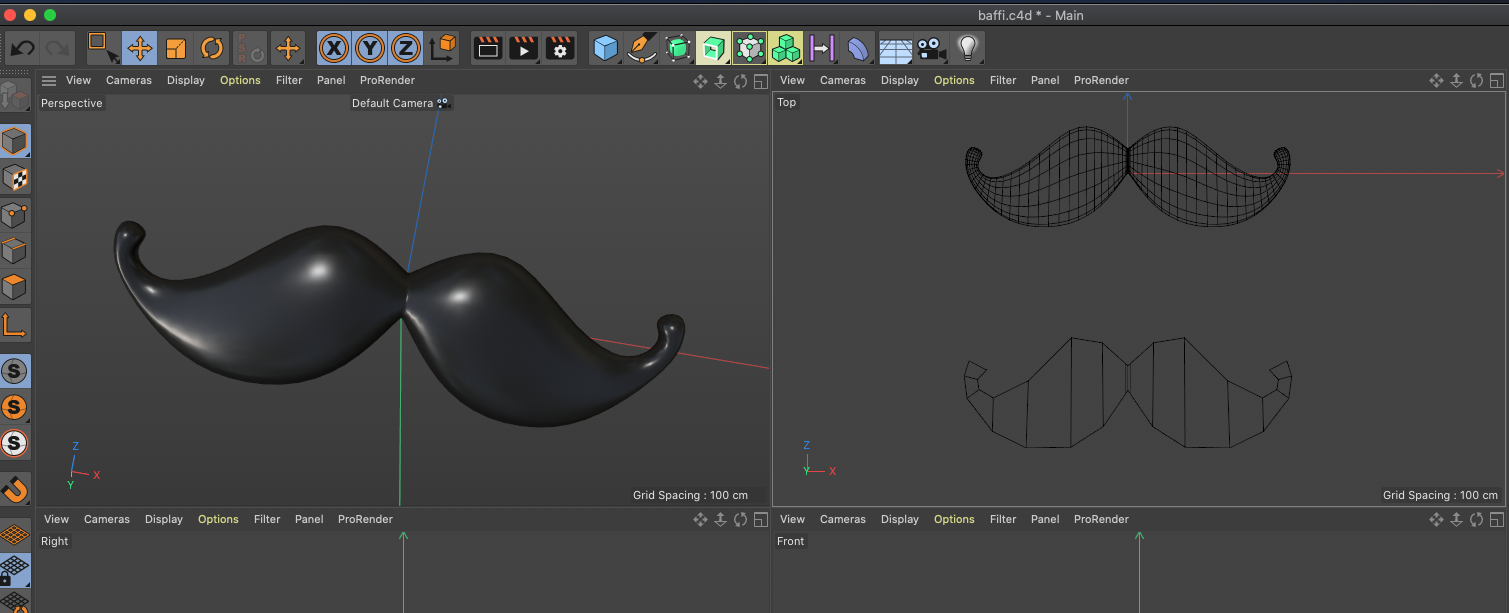Screen dimensions: 1509x613
Task: Select the Live Selection tool
Action: click(x=102, y=47)
